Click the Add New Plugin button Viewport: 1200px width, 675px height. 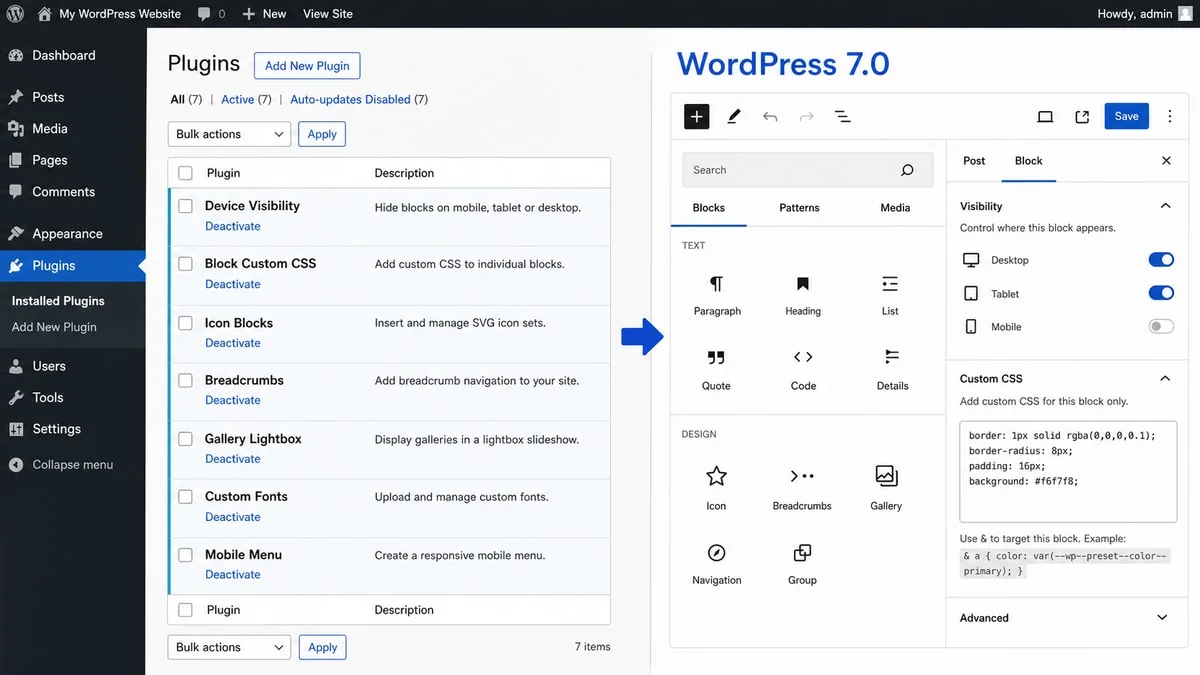point(307,66)
